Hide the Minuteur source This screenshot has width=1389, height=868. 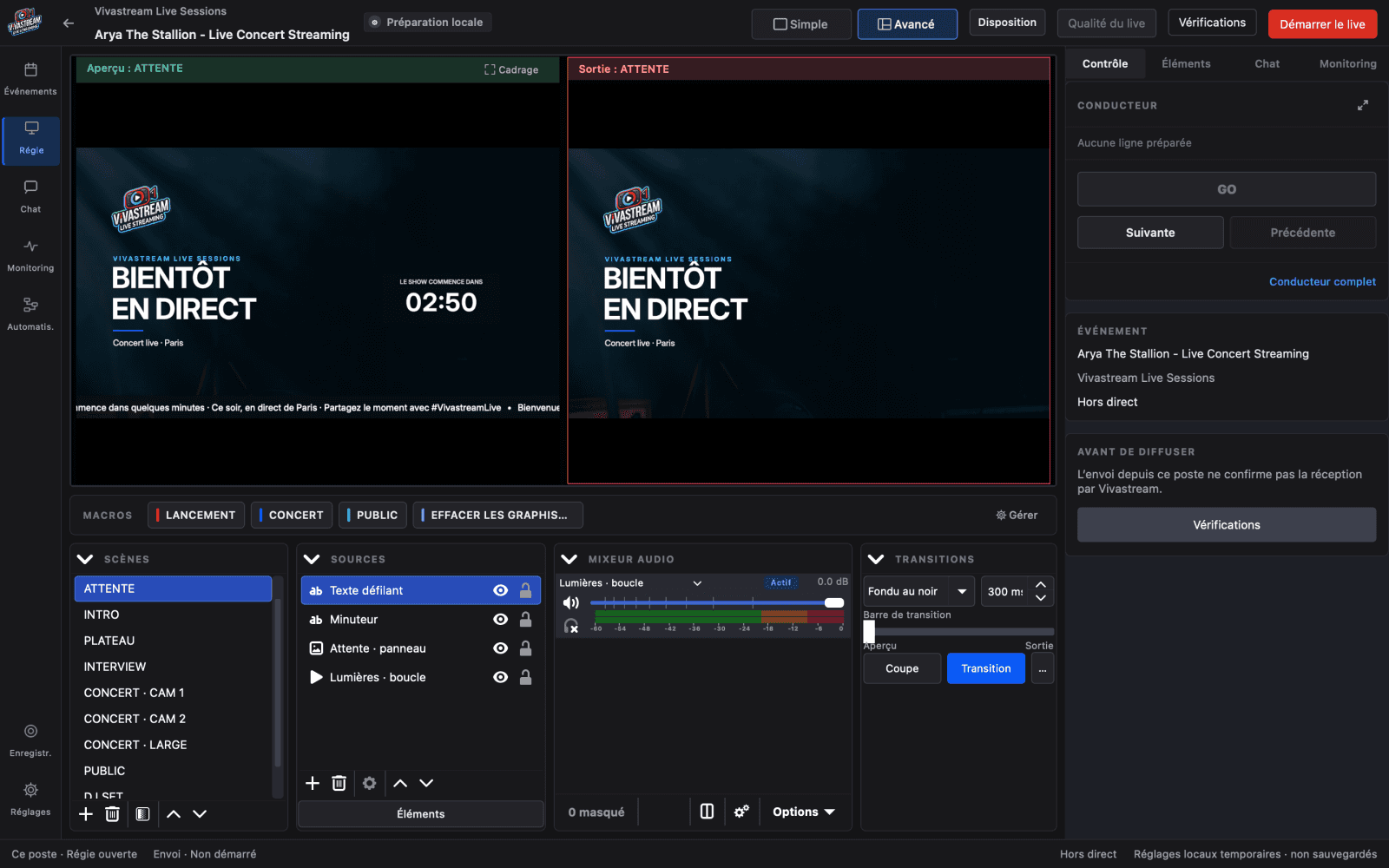coord(500,620)
